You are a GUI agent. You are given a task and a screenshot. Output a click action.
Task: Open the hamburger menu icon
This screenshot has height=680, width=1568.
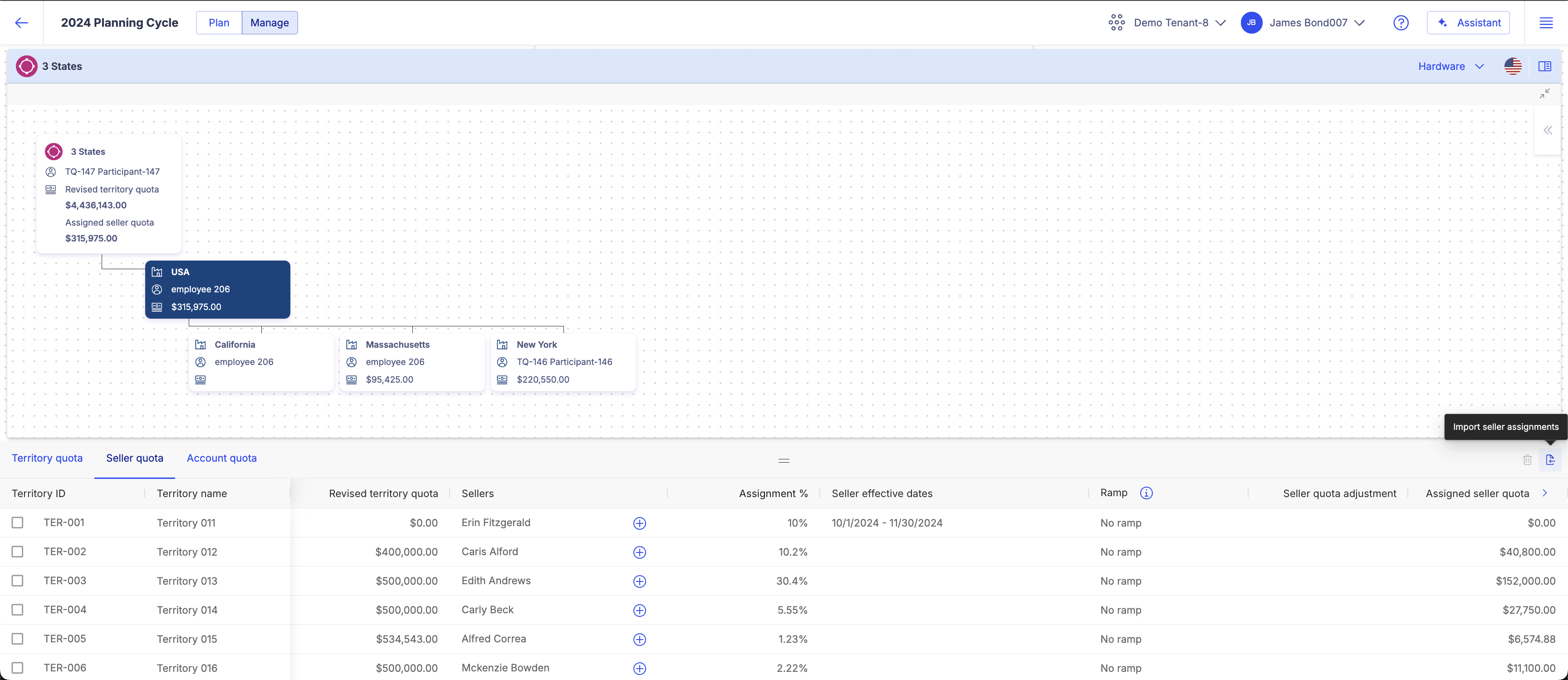click(x=1546, y=23)
